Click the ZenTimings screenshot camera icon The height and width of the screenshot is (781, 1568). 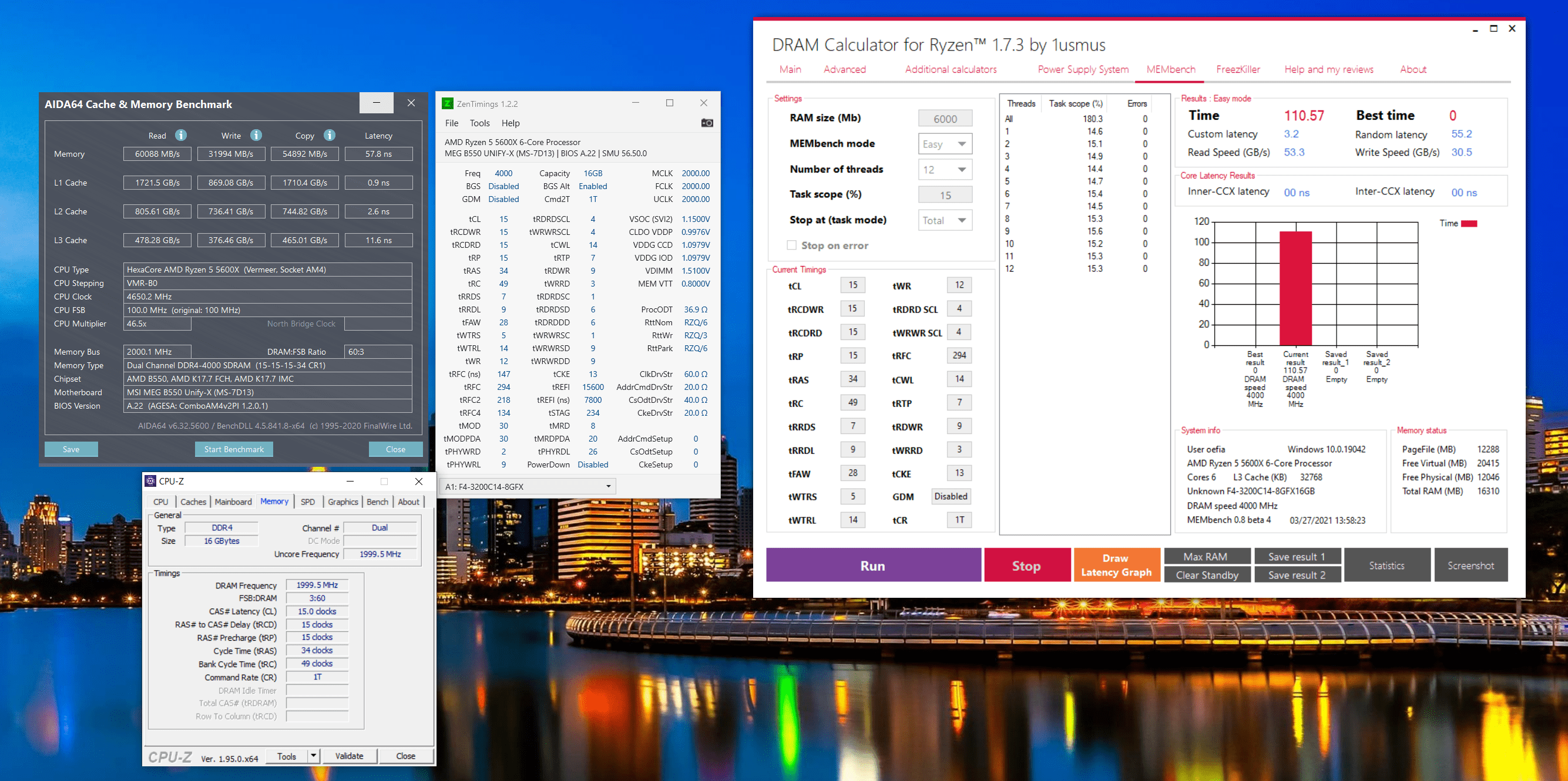[x=707, y=123]
